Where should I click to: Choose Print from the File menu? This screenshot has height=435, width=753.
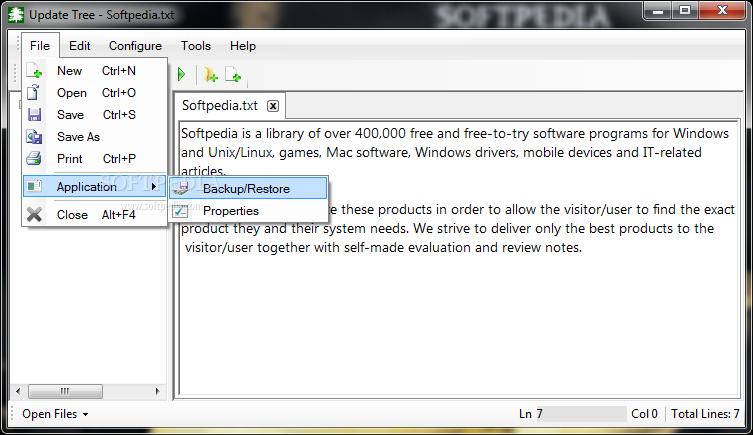tap(95, 158)
